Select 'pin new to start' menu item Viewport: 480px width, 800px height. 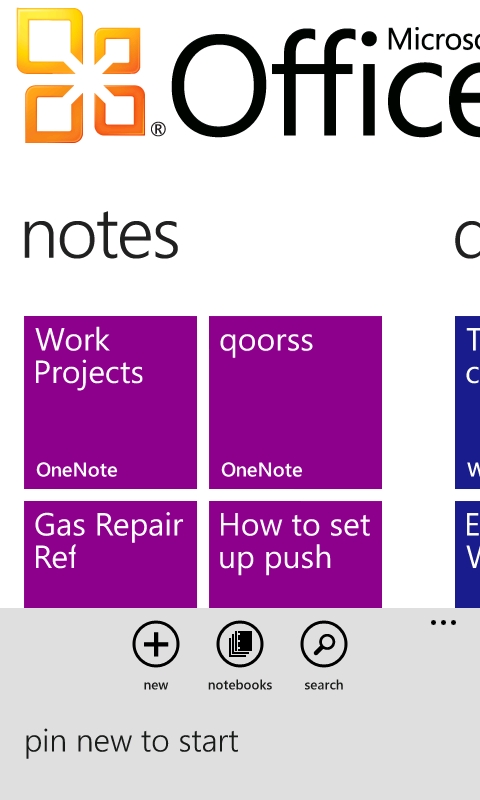pos(132,742)
